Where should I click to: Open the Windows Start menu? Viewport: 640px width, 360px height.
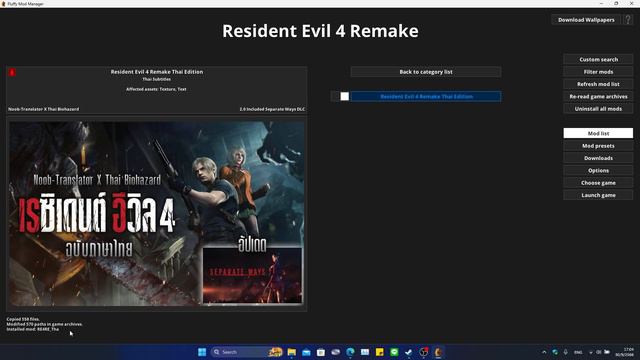[x=202, y=352]
